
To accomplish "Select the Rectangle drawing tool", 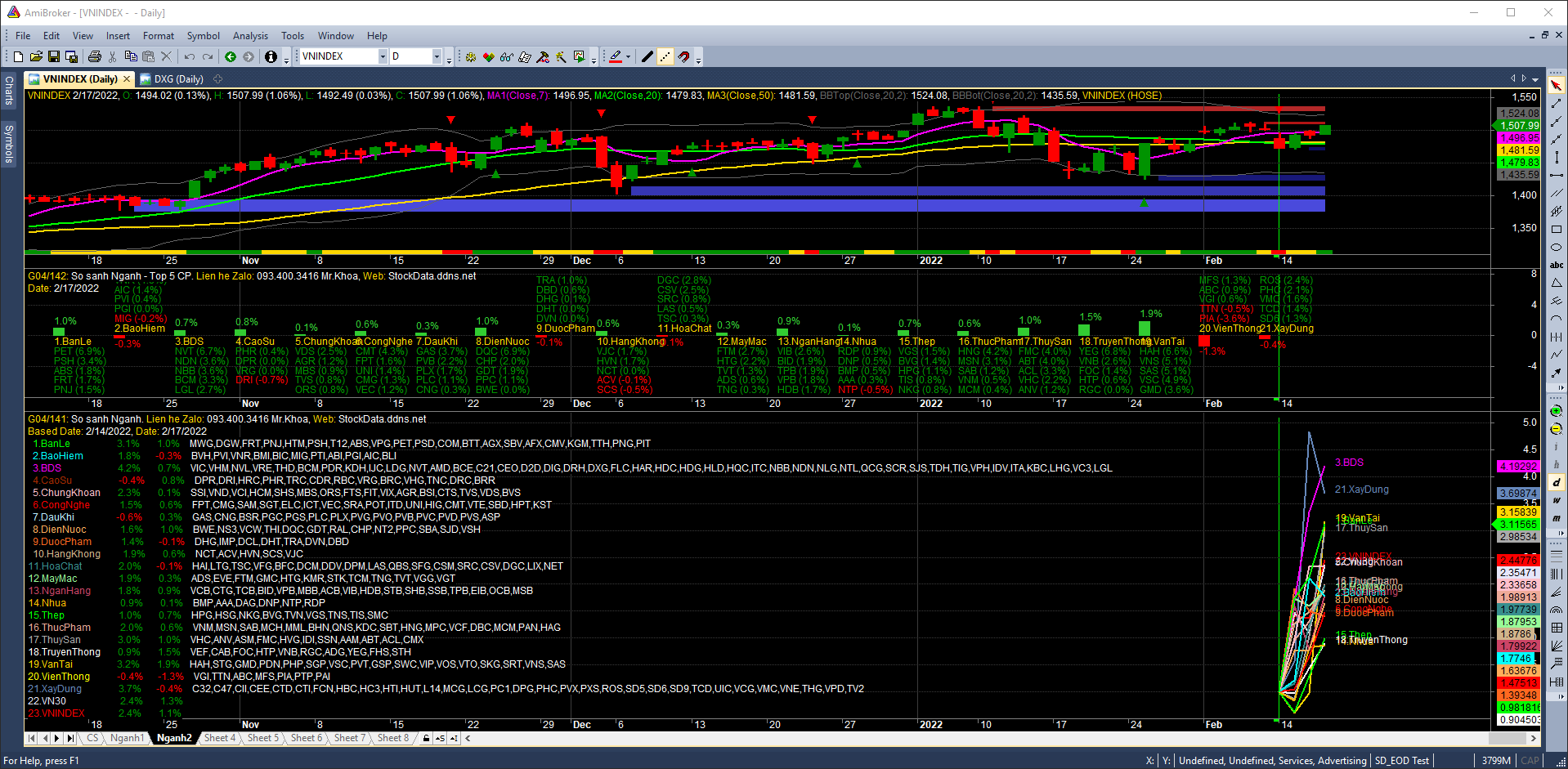I will point(1557,229).
